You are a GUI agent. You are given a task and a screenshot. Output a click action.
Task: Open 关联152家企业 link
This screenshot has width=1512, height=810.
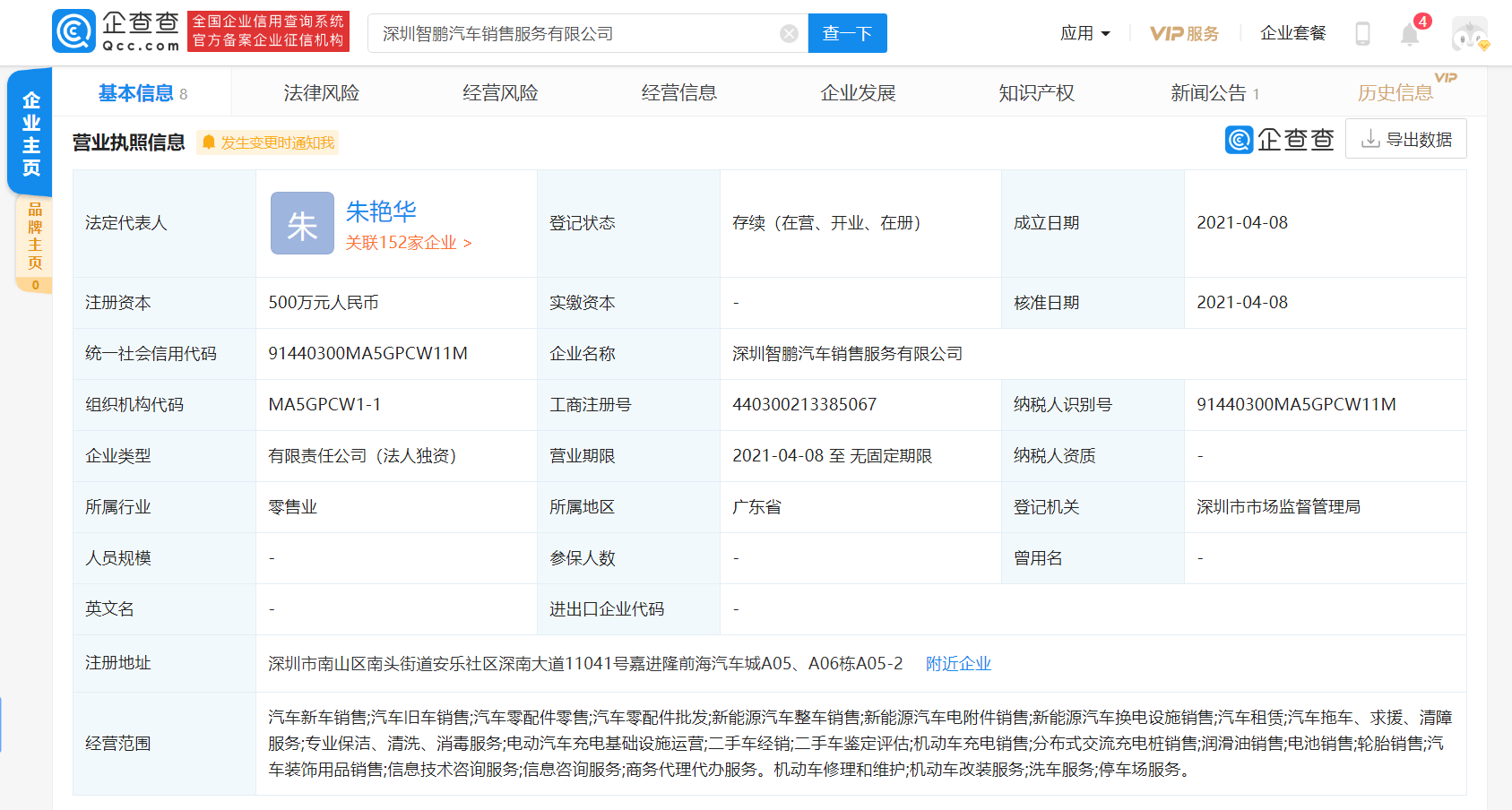point(409,243)
